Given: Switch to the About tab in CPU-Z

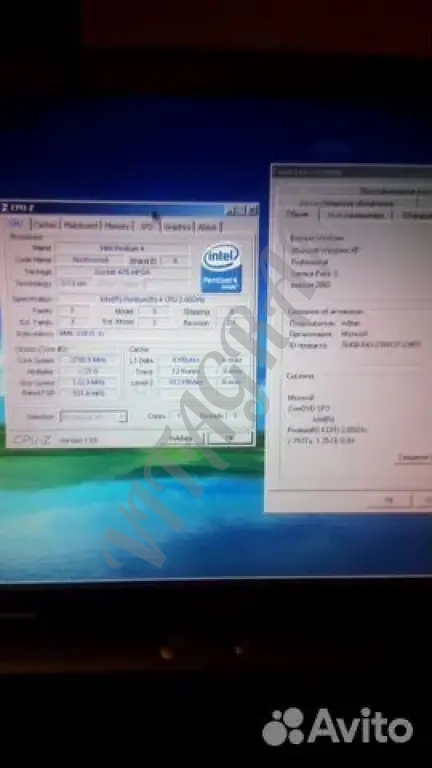Looking at the screenshot, I should click(208, 226).
